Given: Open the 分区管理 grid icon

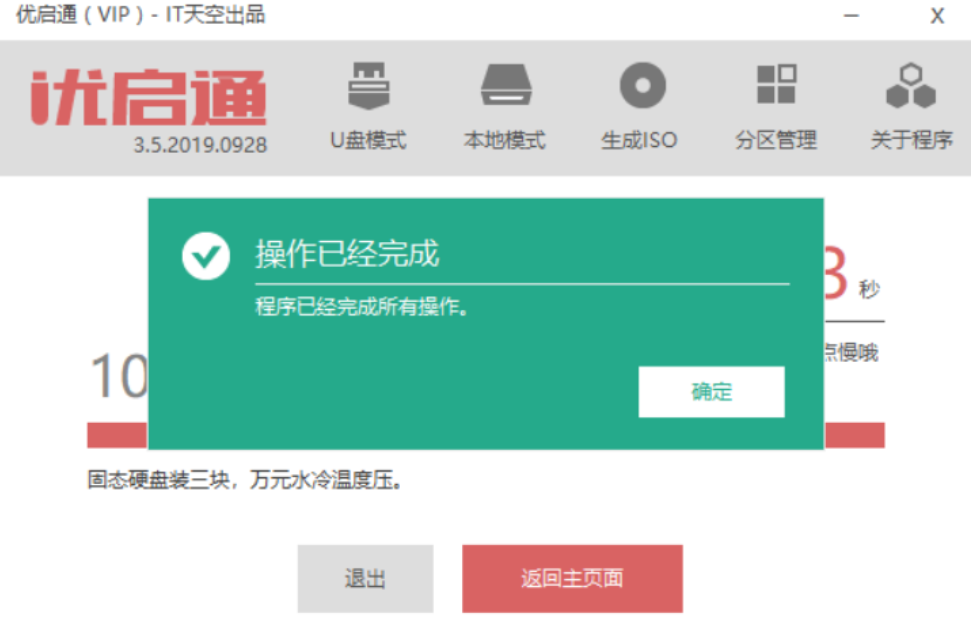Looking at the screenshot, I should (777, 84).
